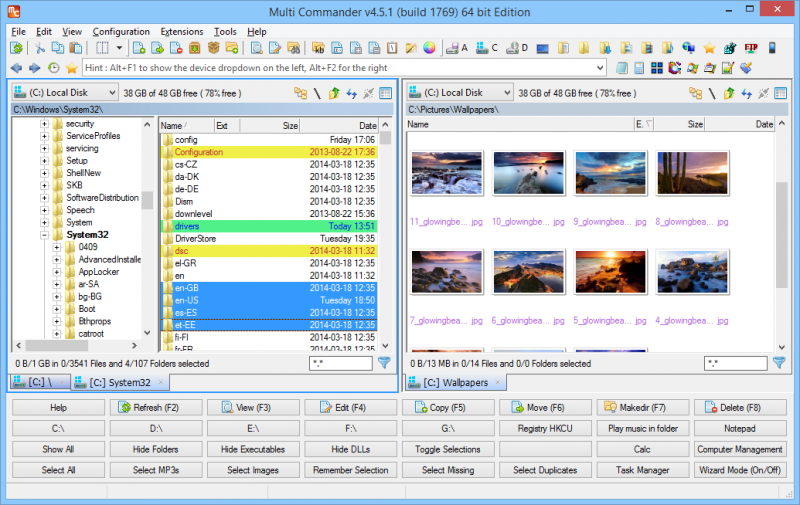Click the Show All button
Viewport: 800px width, 505px height.
pos(58,449)
